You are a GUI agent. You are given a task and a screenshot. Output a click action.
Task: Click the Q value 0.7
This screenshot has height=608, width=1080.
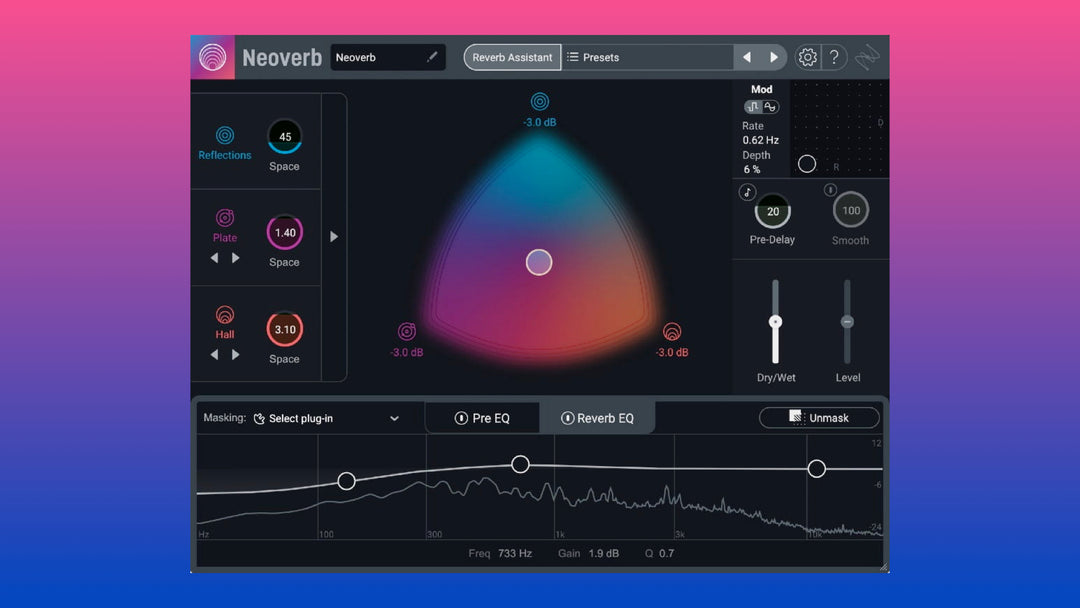pyautogui.click(x=666, y=553)
